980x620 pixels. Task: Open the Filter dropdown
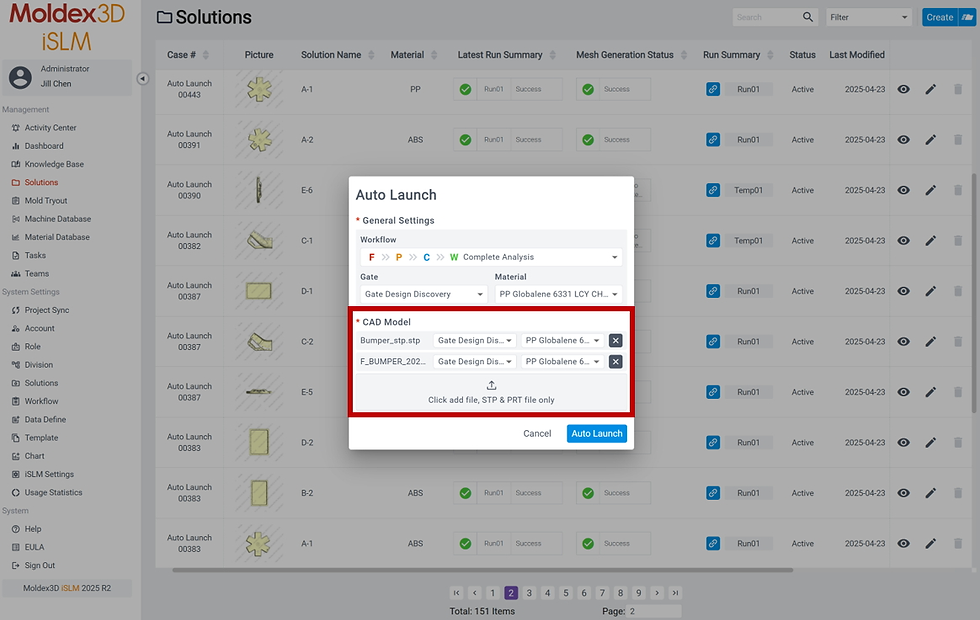[x=869, y=18]
